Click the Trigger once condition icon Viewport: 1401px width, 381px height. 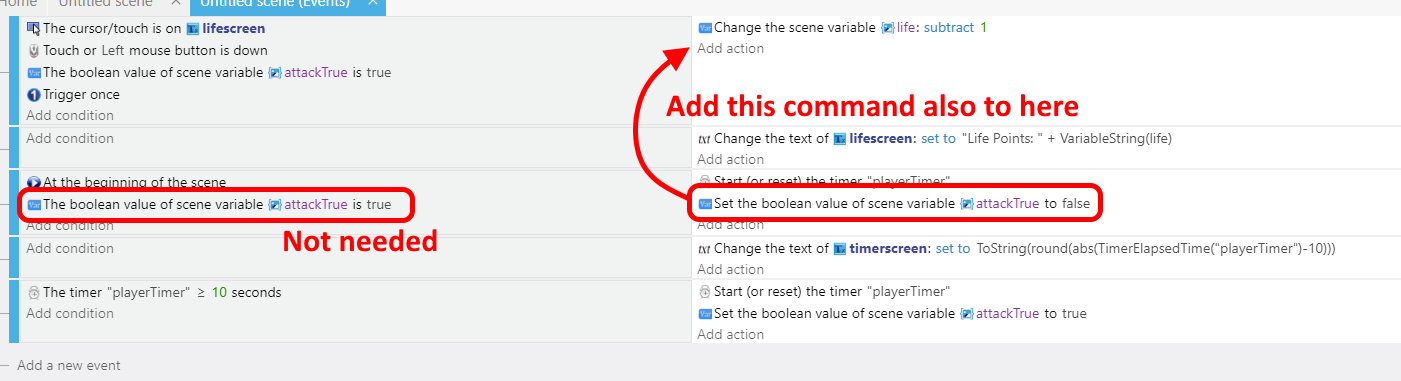[x=34, y=94]
